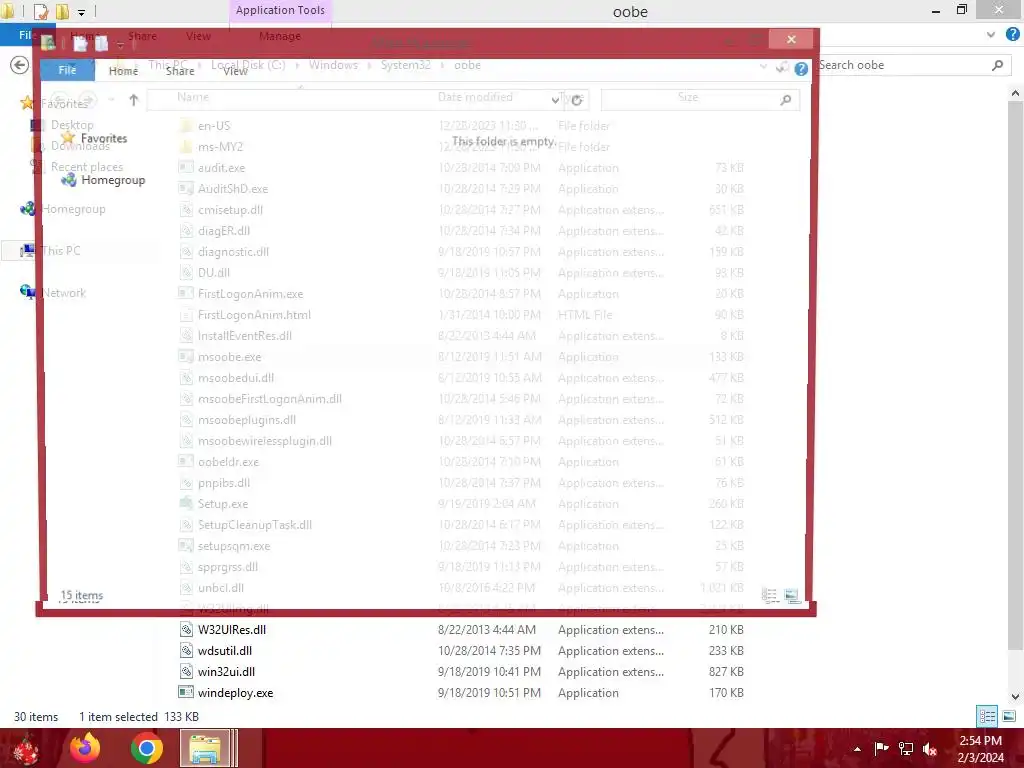Click the 30 items status text
The image size is (1024, 768).
click(x=36, y=716)
